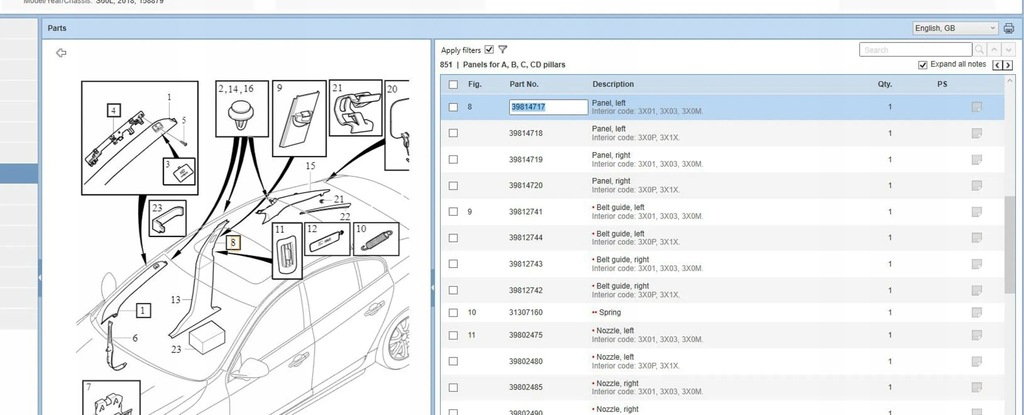Click the editable part number 39814717 field
1024x415 pixels.
tap(549, 107)
